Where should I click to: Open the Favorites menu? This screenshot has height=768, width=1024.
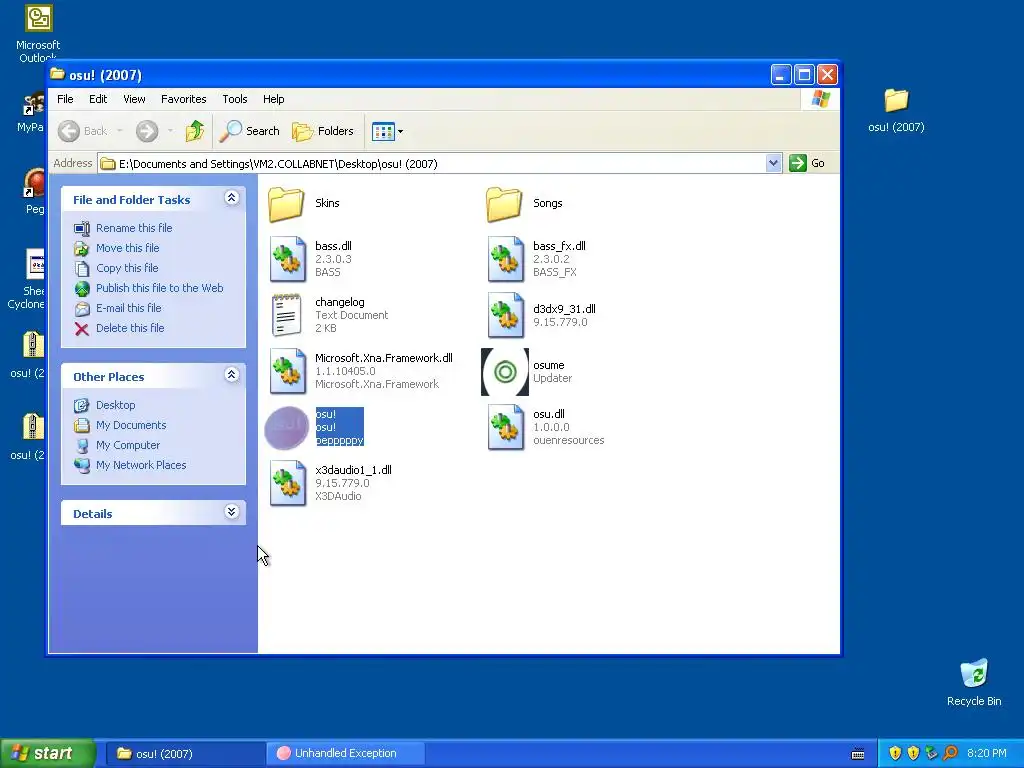tap(184, 99)
